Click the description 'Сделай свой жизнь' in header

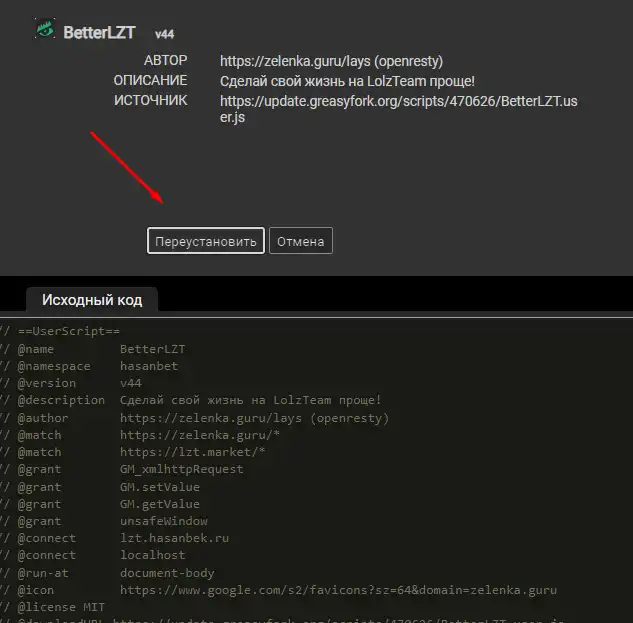coord(347,81)
